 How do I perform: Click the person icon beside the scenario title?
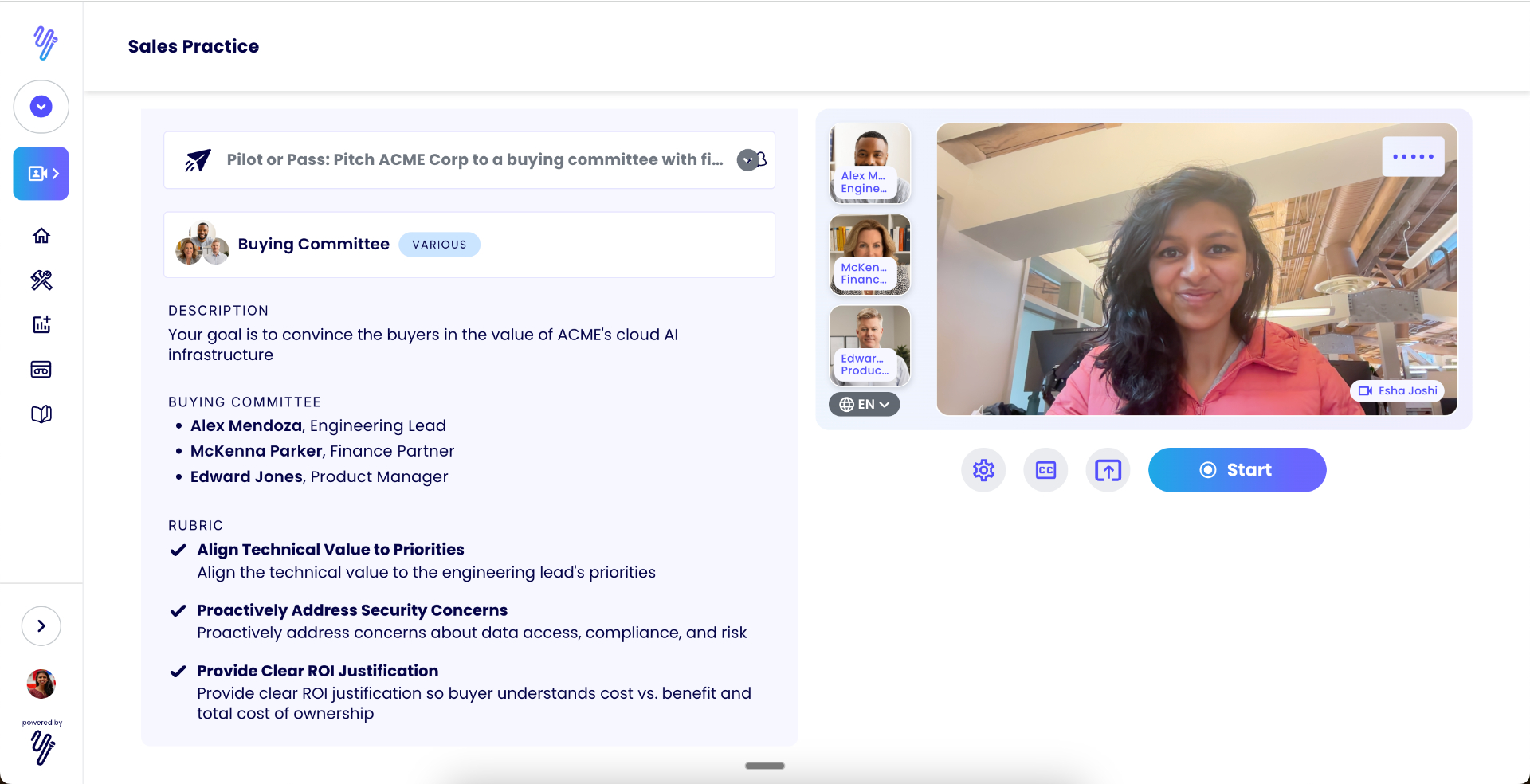(x=762, y=159)
